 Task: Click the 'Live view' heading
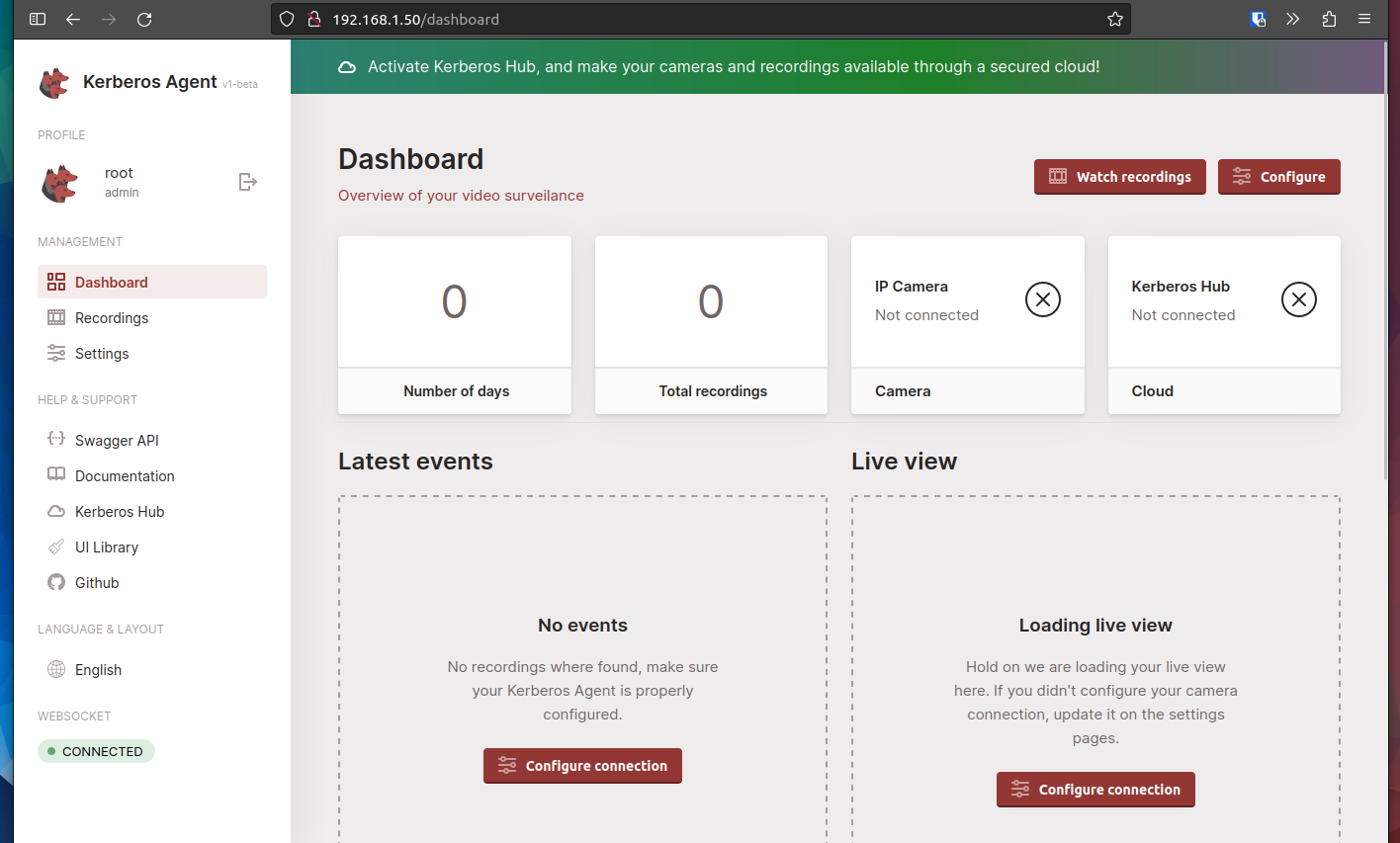pos(905,462)
